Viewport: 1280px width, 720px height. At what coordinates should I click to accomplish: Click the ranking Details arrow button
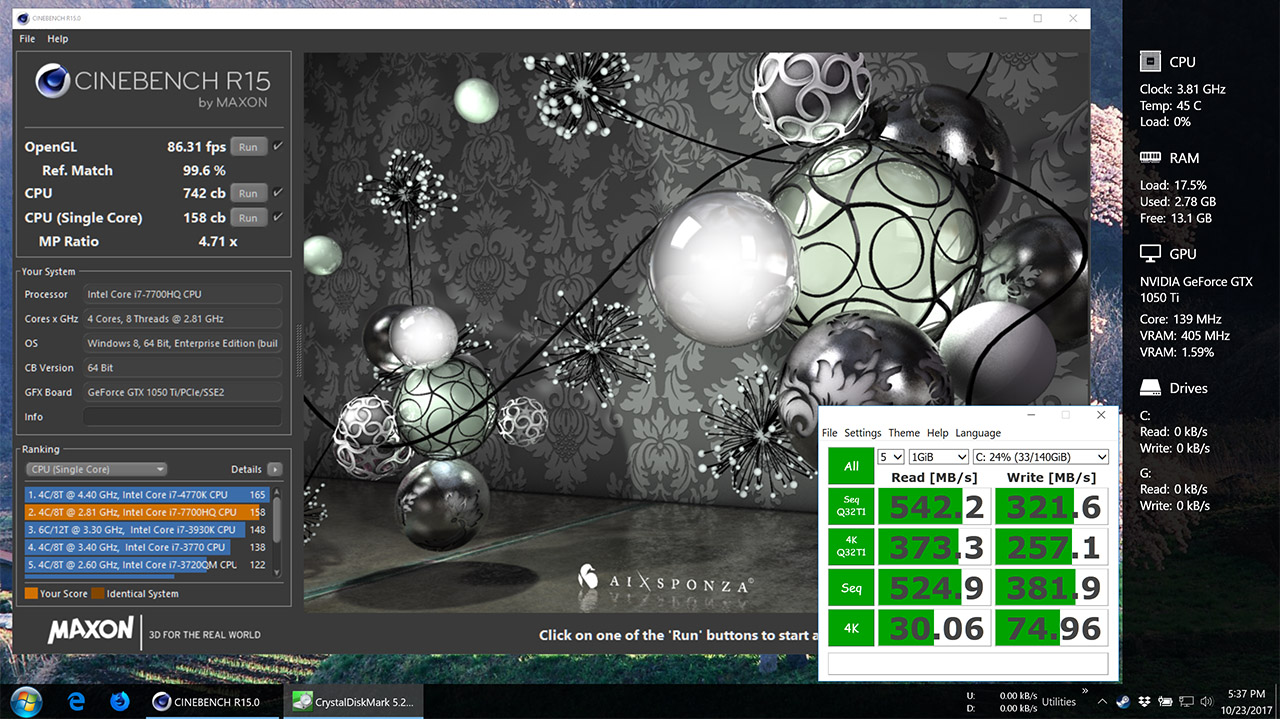click(x=275, y=469)
